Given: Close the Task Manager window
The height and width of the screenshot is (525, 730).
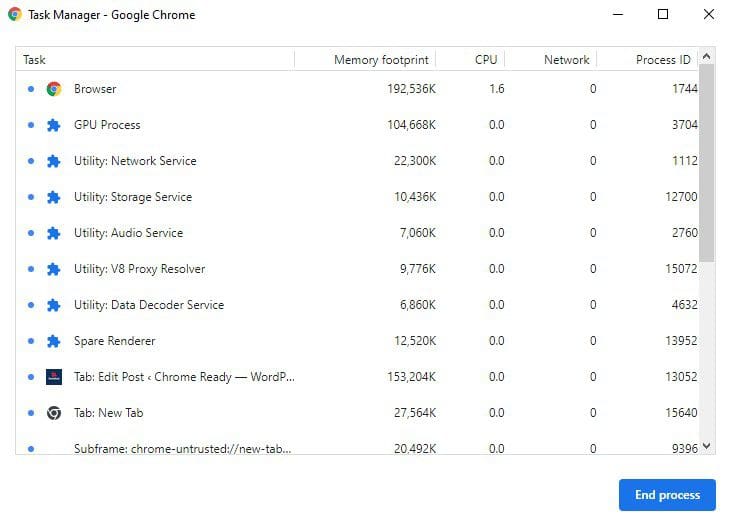Looking at the screenshot, I should click(709, 14).
